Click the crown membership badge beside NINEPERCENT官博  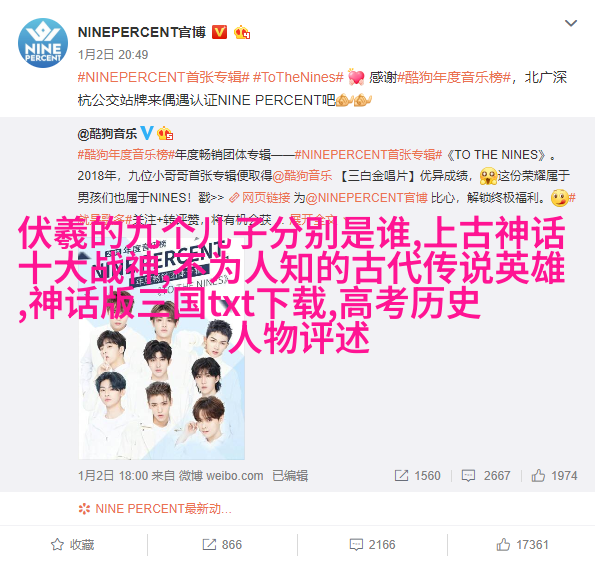(x=242, y=33)
